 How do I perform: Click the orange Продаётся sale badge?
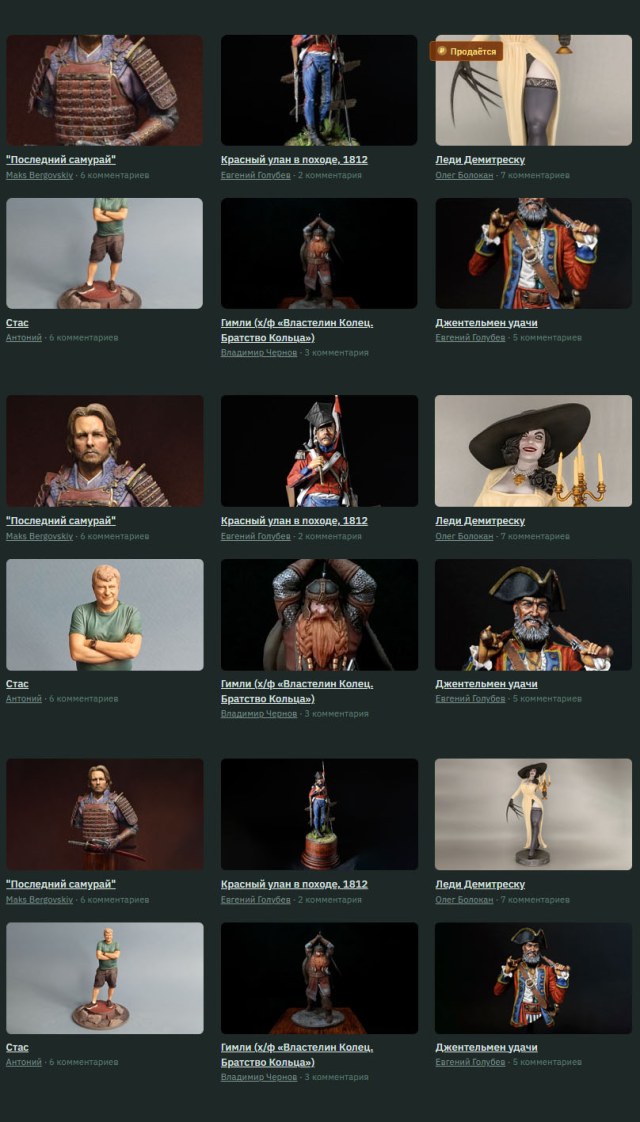(x=466, y=52)
